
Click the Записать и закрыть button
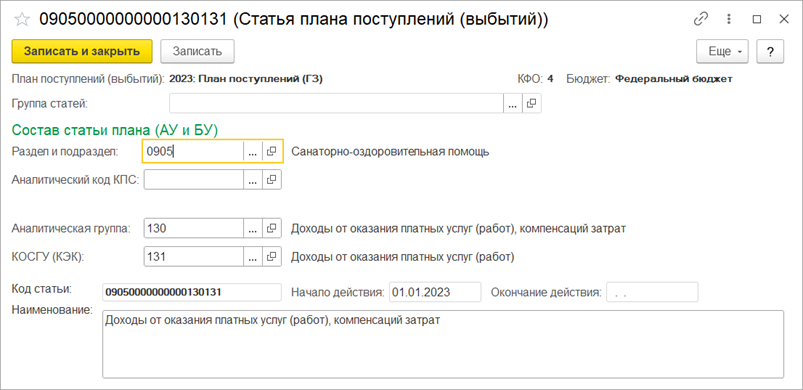82,51
